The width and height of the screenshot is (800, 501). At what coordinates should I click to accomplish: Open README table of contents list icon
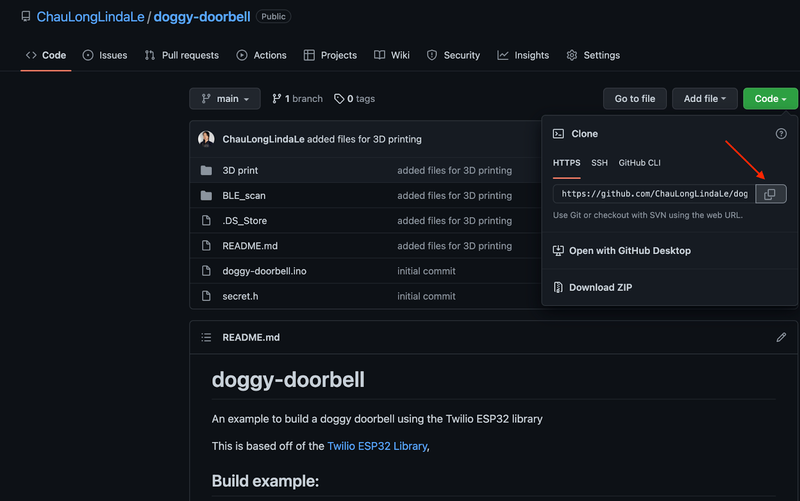[206, 337]
